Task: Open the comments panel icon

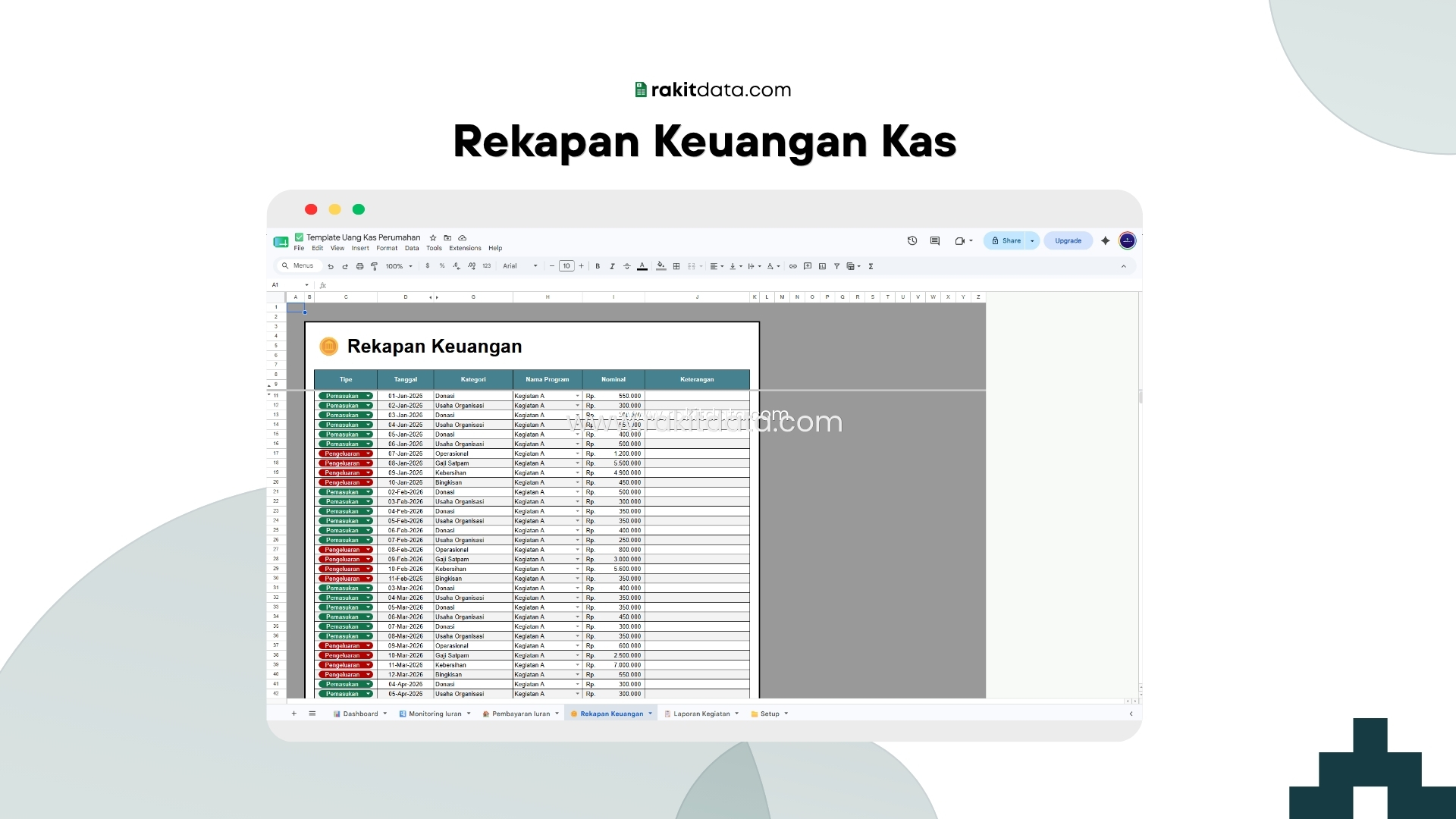Action: [935, 240]
